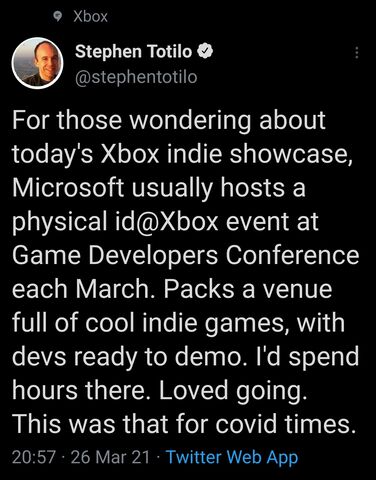Click the 26 Mar 21 date
This screenshot has width=376, height=480.
[110, 457]
